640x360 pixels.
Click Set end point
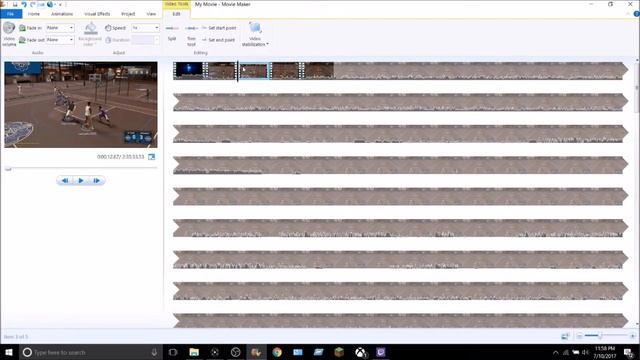point(218,40)
